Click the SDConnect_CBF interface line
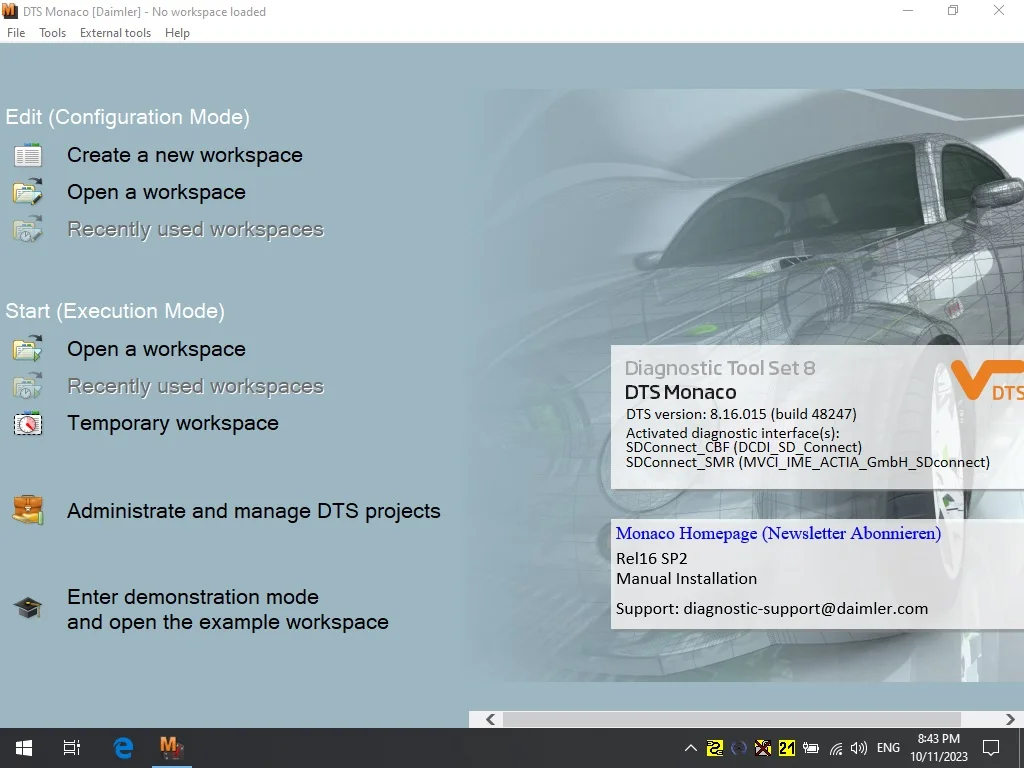The height and width of the screenshot is (768, 1024). [x=744, y=447]
